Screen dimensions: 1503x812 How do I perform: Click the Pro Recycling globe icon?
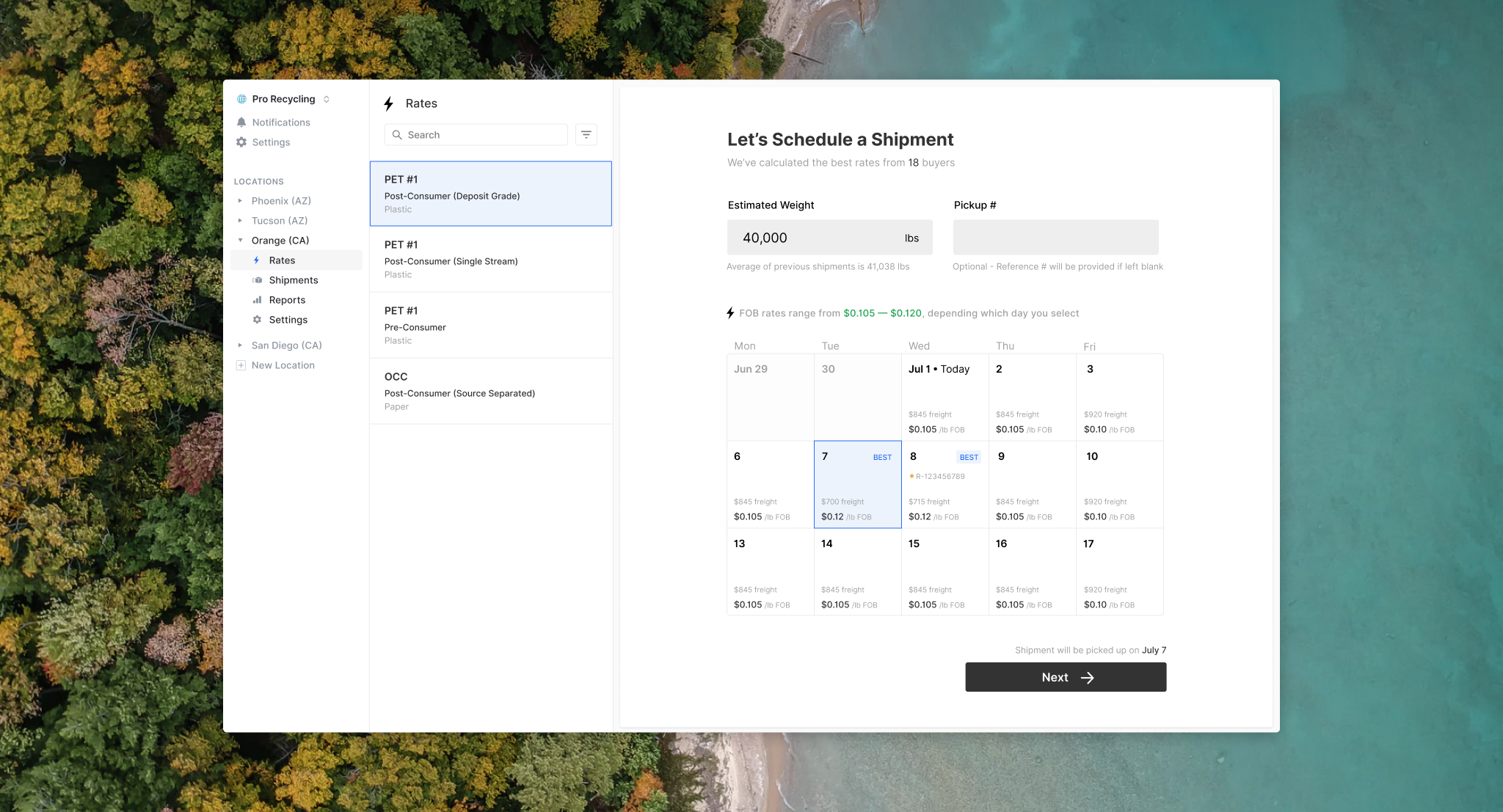tap(241, 99)
